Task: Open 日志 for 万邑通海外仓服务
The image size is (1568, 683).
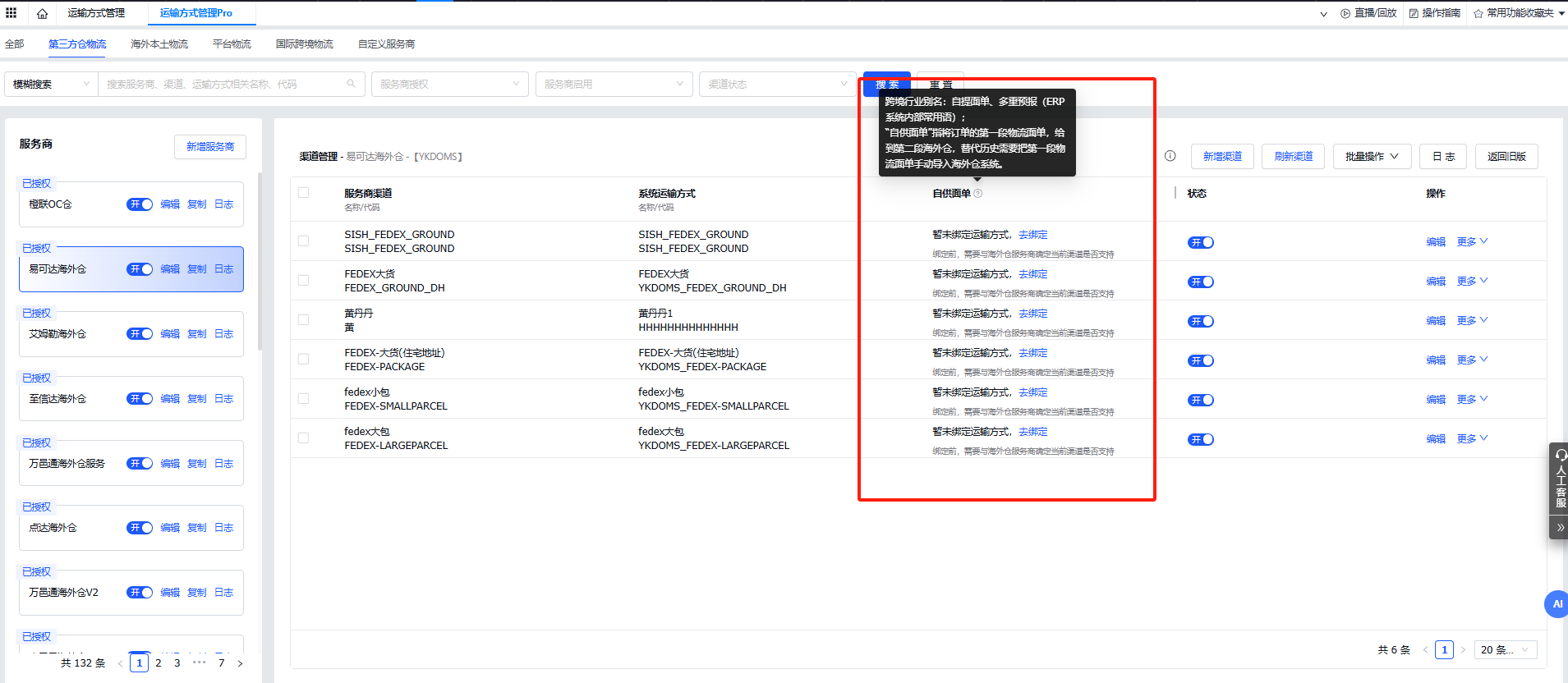Action: (224, 464)
